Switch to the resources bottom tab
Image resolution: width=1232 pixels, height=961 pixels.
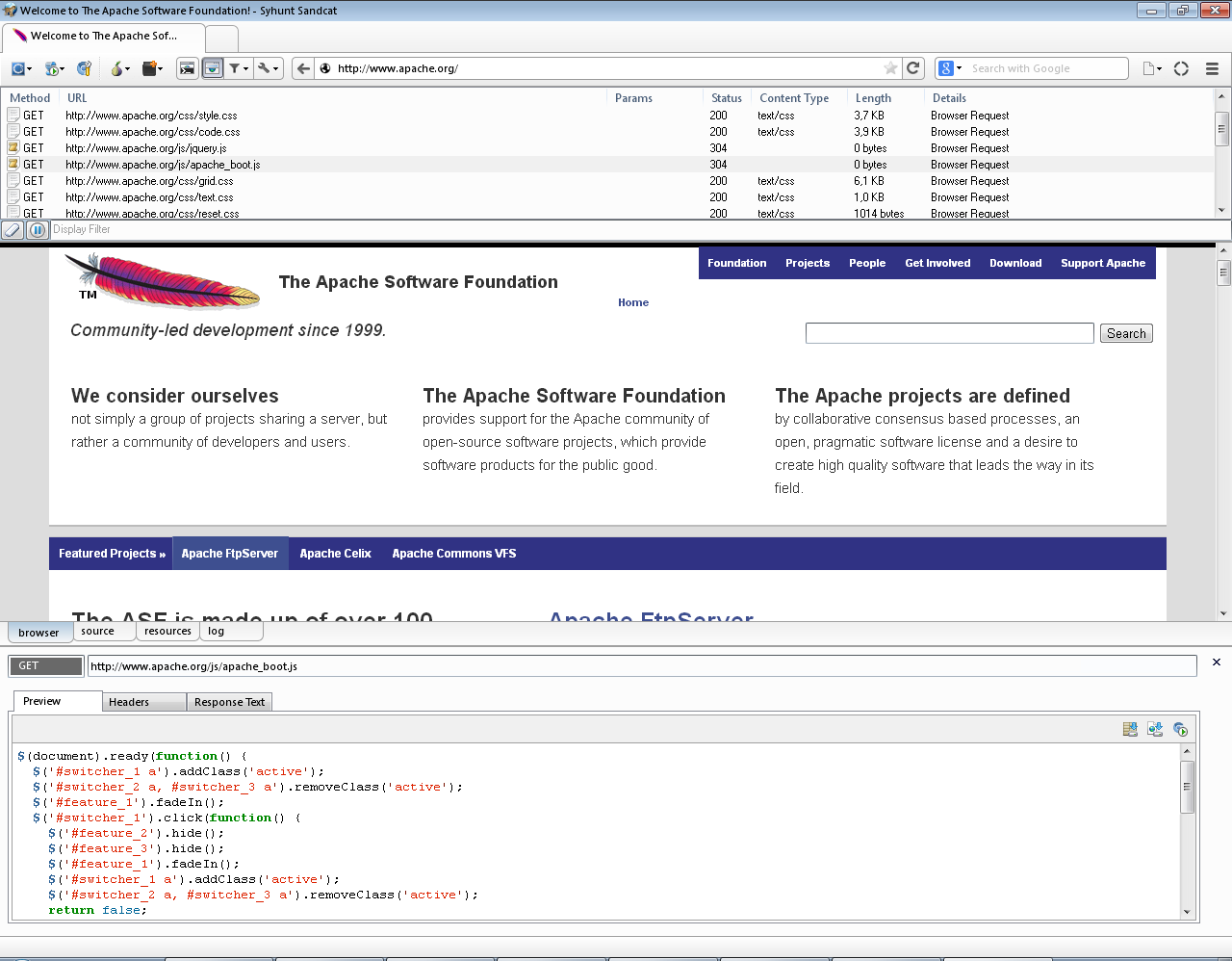coord(167,632)
